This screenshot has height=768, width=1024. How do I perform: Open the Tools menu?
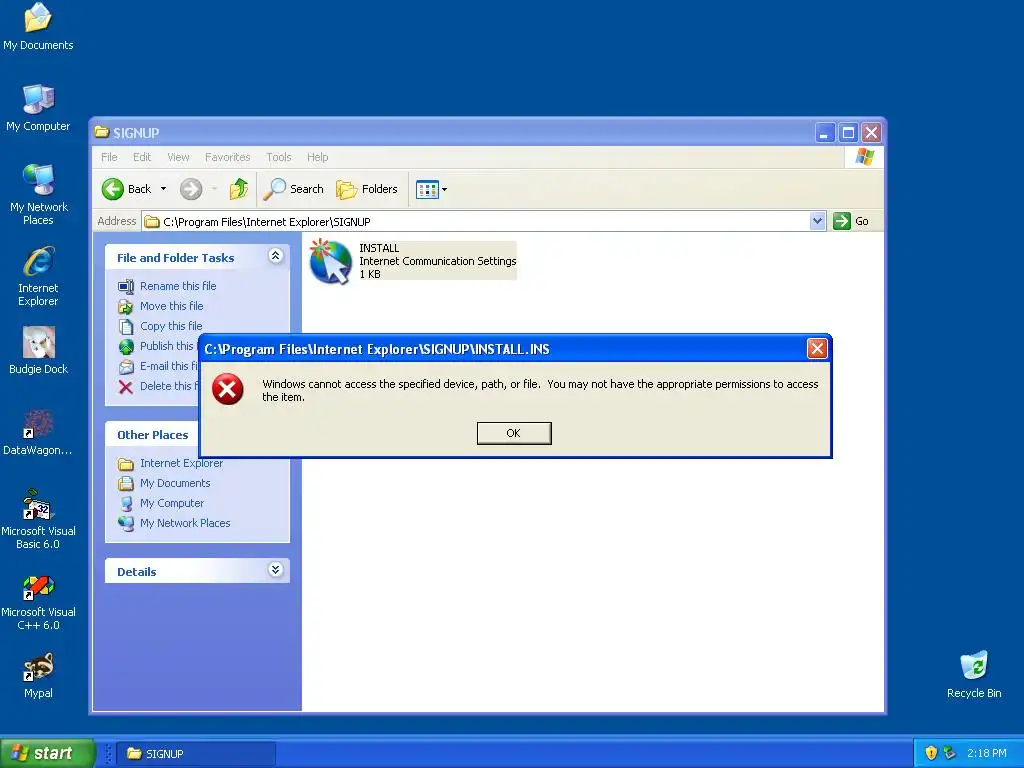(278, 157)
